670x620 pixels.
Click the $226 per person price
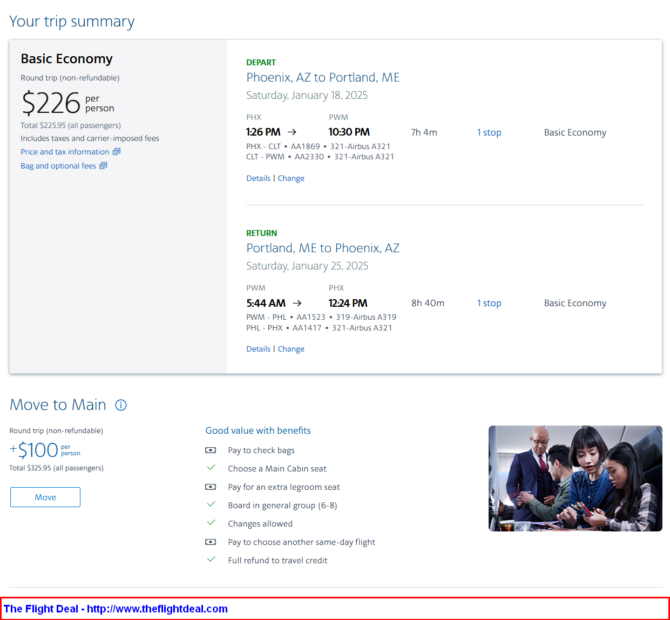click(x=68, y=103)
